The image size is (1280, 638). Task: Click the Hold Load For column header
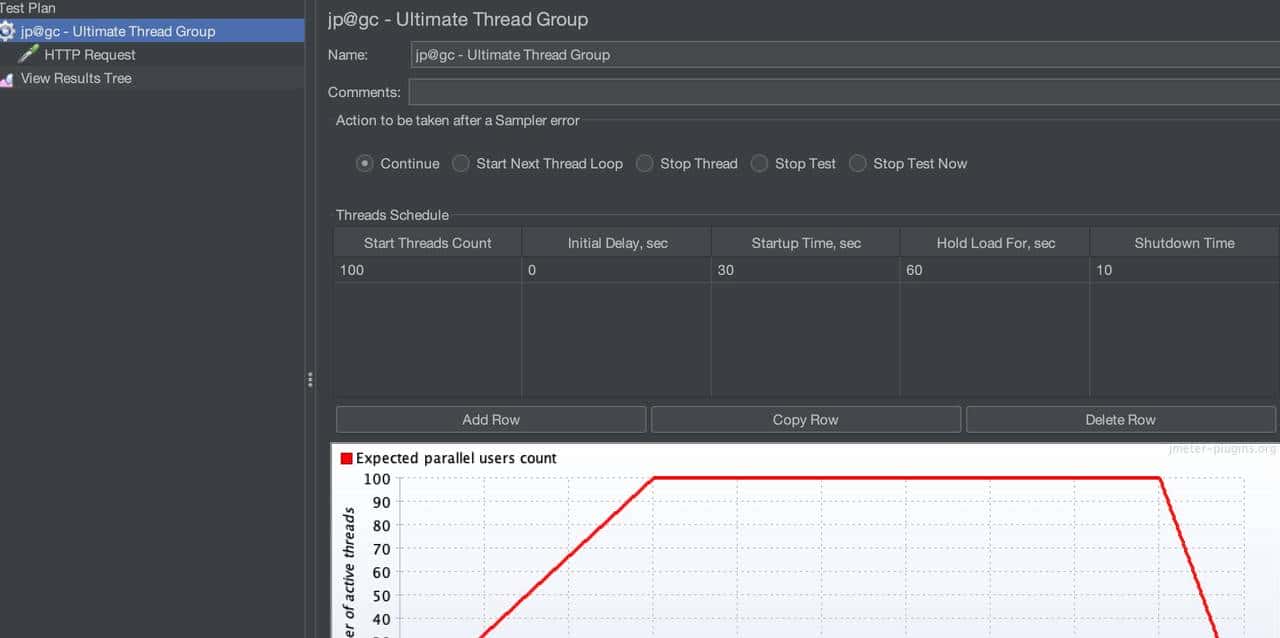click(994, 242)
